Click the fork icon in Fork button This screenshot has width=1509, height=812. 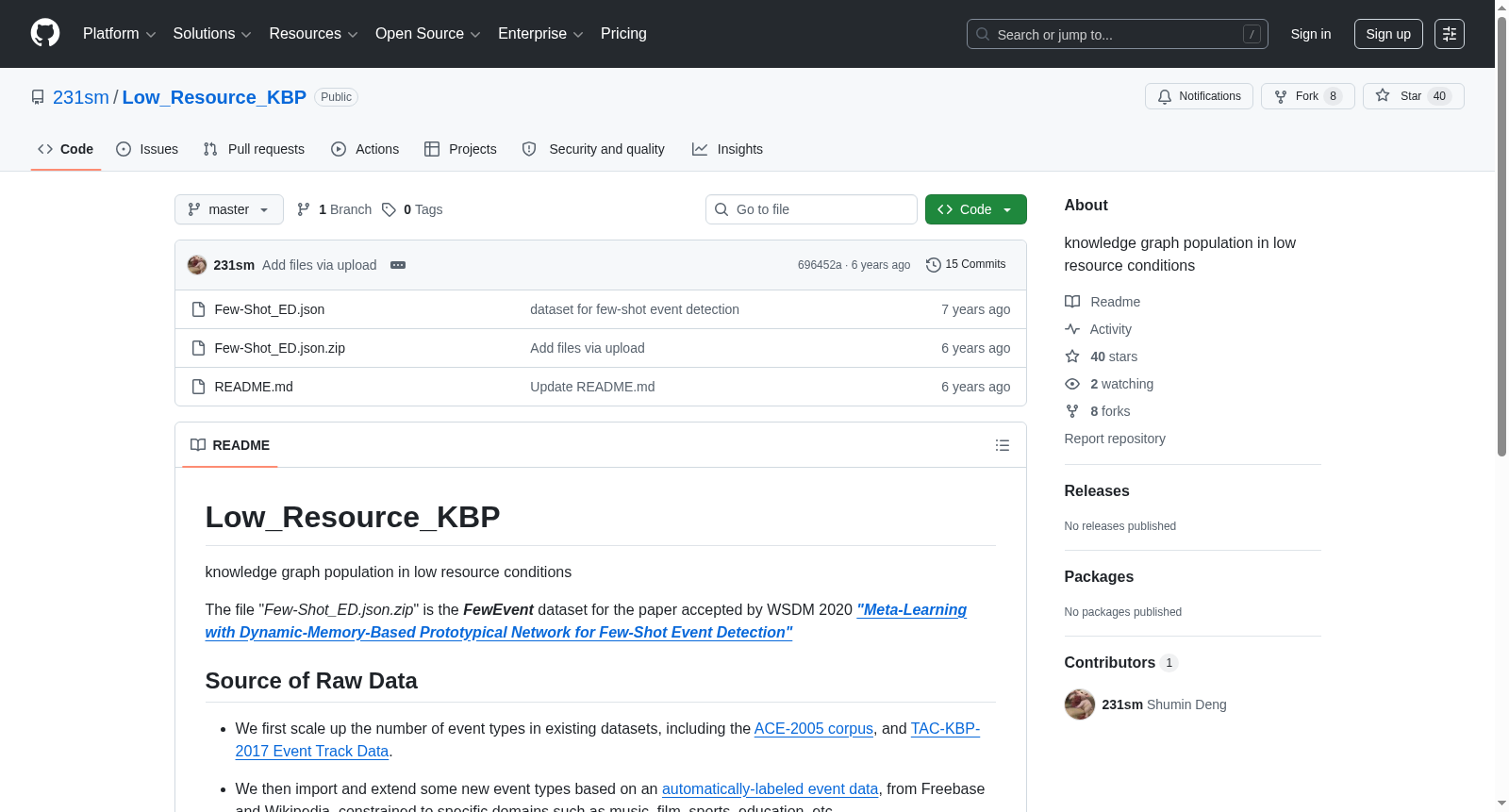click(x=1281, y=96)
